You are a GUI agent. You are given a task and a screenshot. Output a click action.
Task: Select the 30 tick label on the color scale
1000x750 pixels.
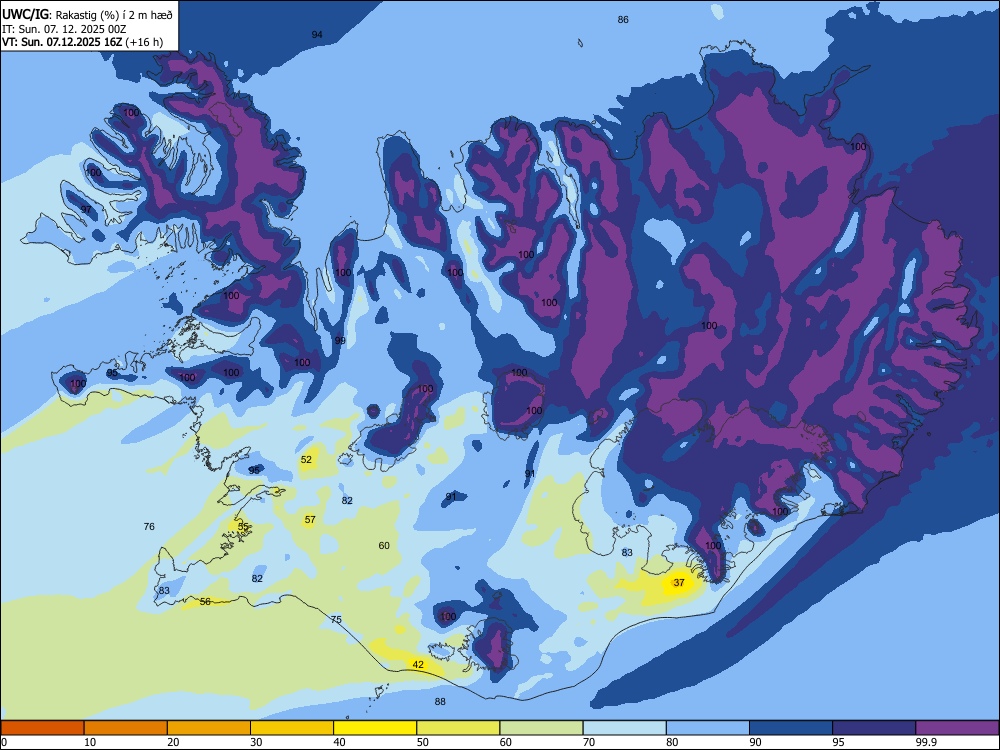point(256,742)
